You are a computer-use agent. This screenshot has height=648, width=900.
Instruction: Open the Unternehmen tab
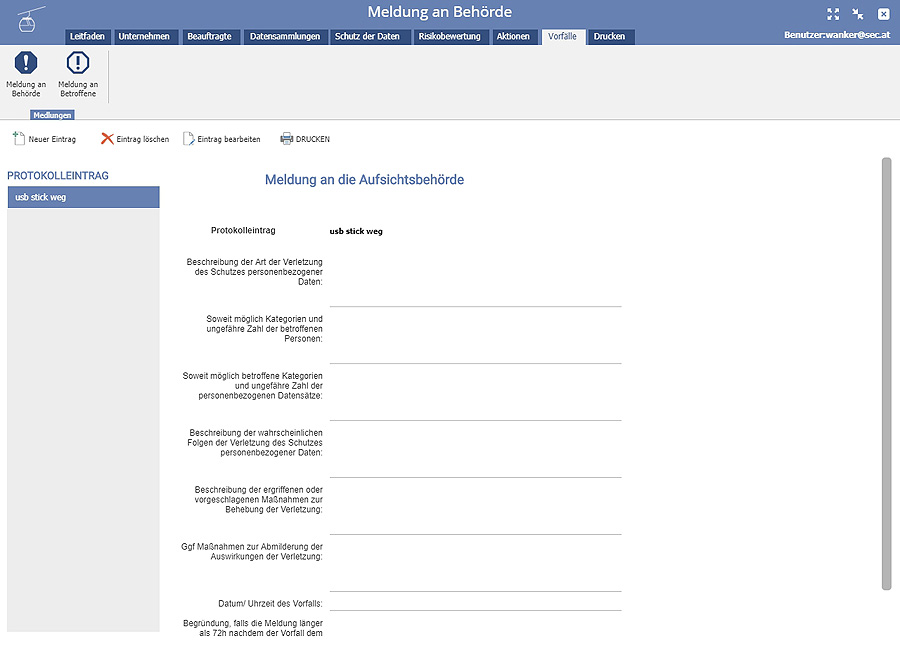(143, 37)
